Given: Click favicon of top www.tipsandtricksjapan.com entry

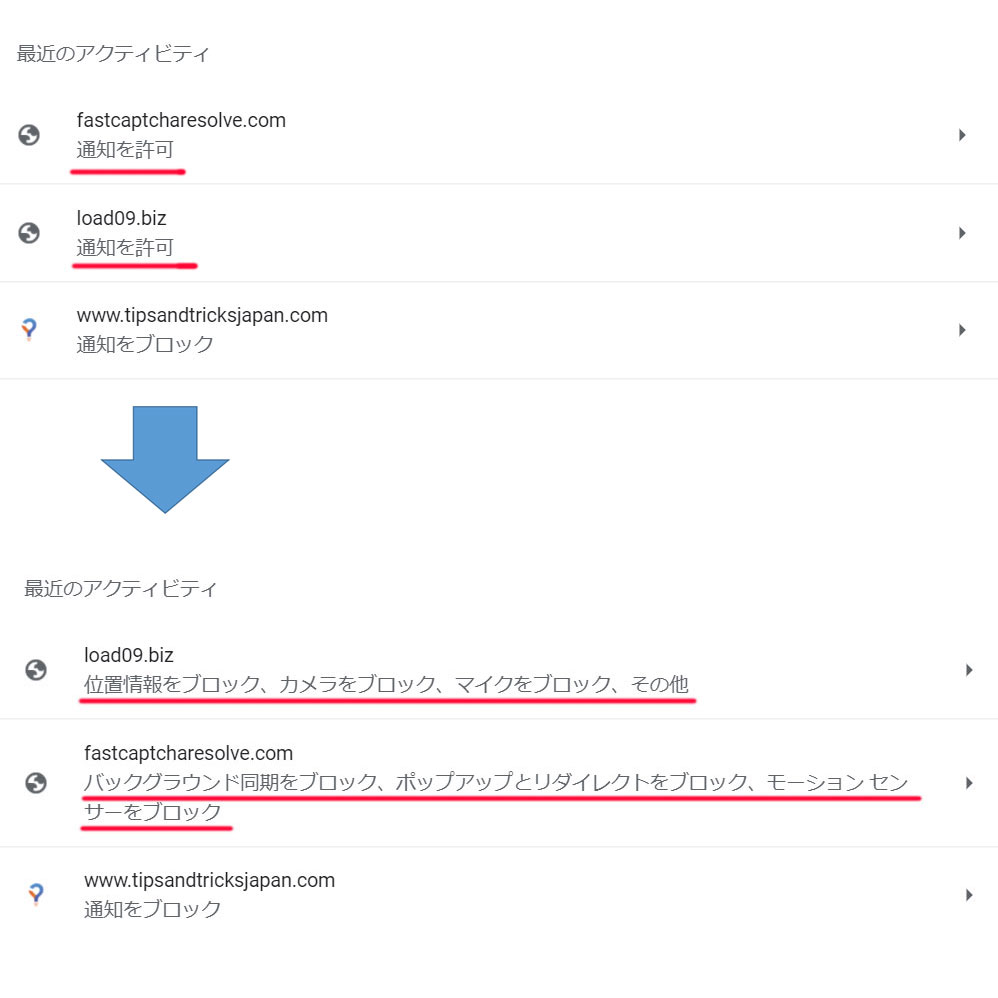Looking at the screenshot, I should (29, 330).
